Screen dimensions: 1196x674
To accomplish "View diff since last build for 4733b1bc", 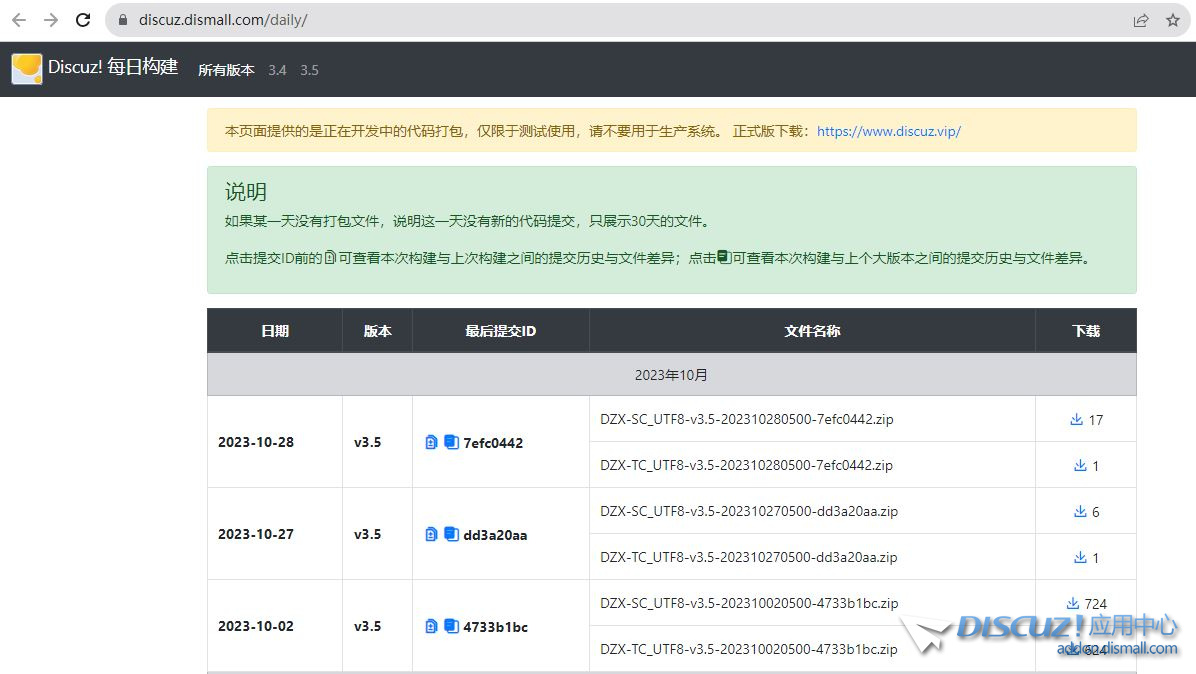I will (431, 627).
